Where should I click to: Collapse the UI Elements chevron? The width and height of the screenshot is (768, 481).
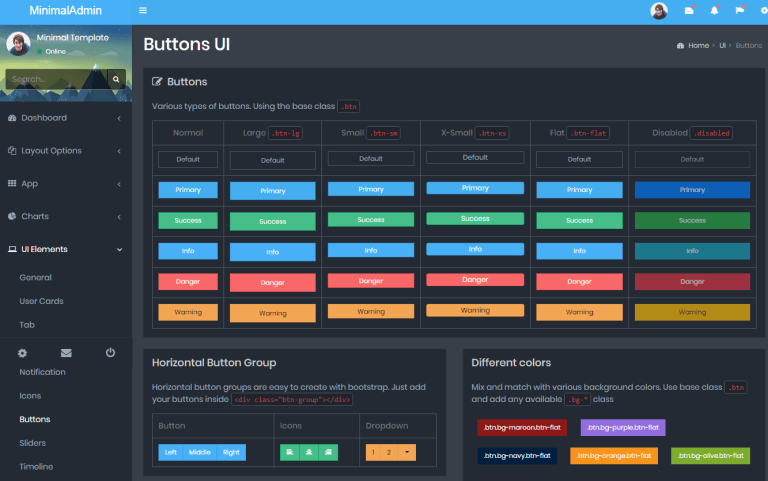point(119,249)
